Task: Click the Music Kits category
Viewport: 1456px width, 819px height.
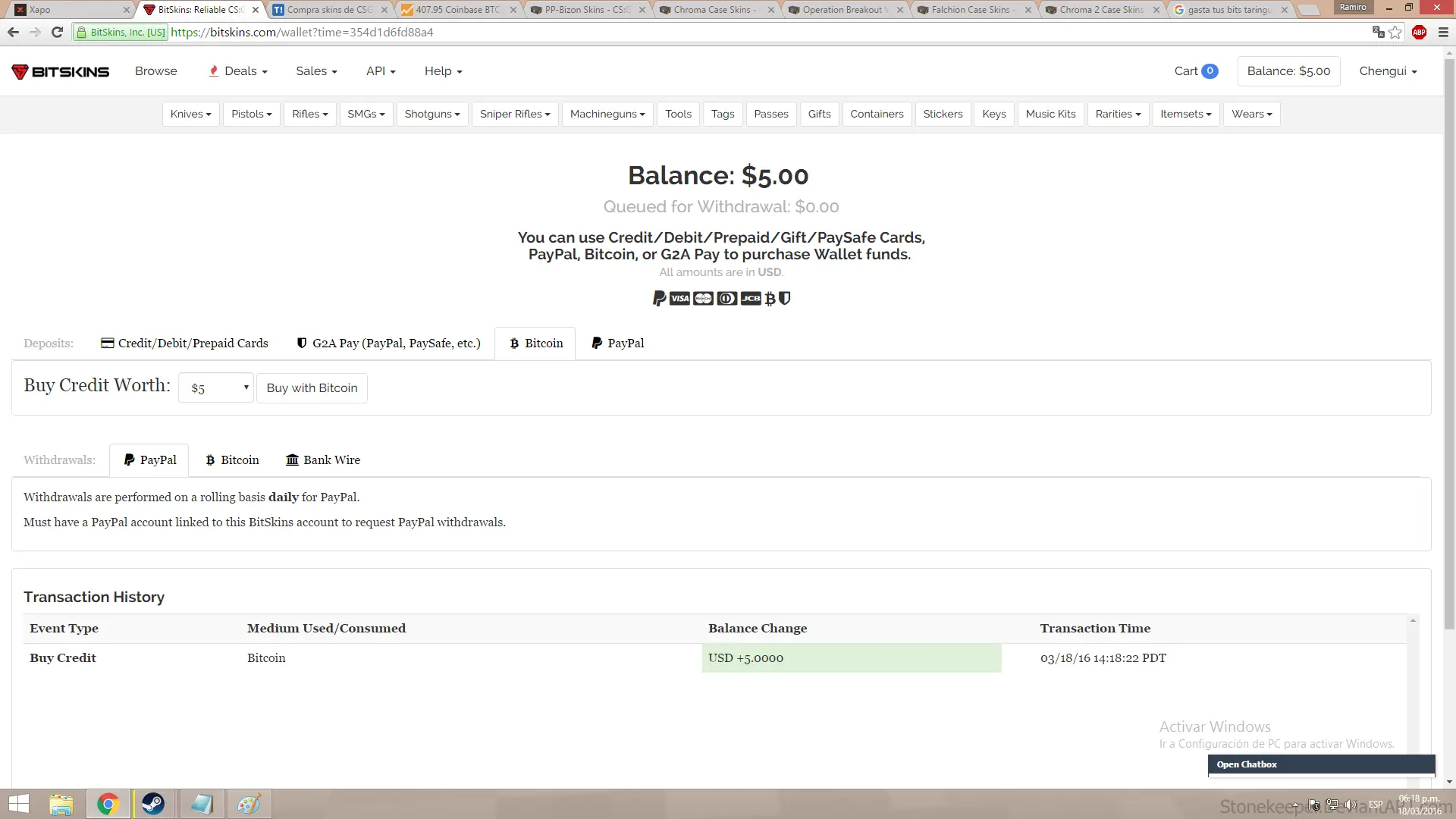Action: point(1050,114)
